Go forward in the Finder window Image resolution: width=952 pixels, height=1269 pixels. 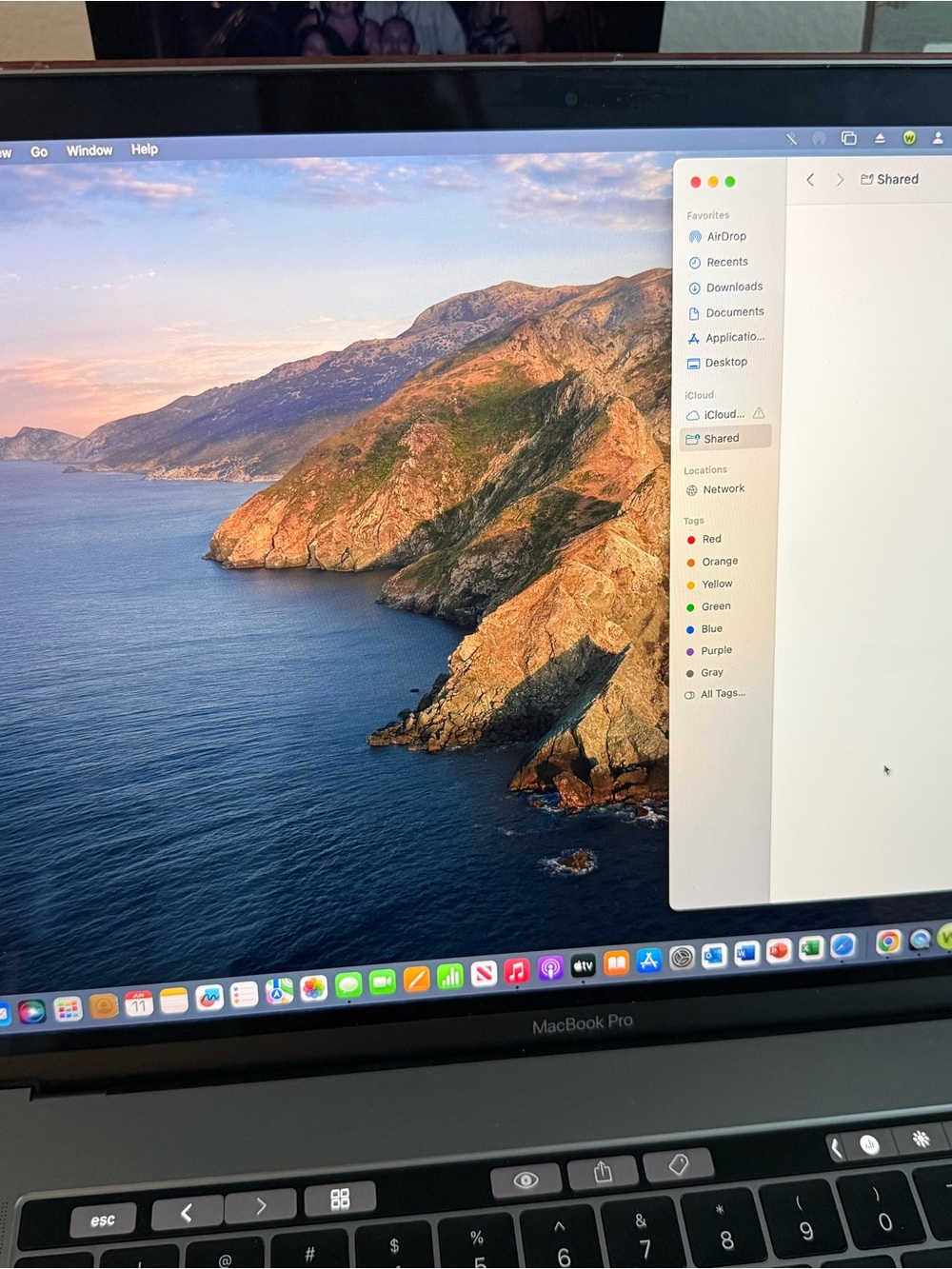click(840, 180)
